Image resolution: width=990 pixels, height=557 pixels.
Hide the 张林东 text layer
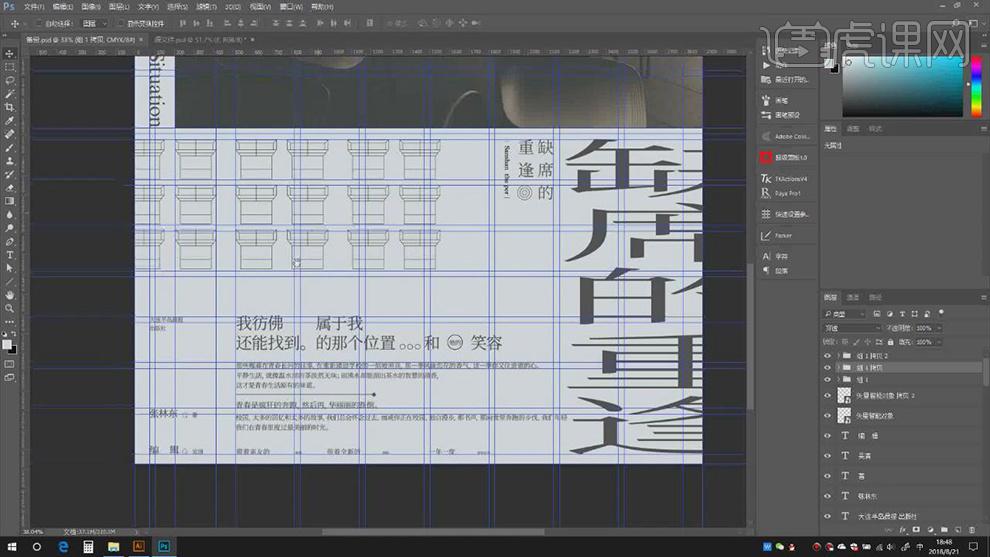(x=828, y=496)
